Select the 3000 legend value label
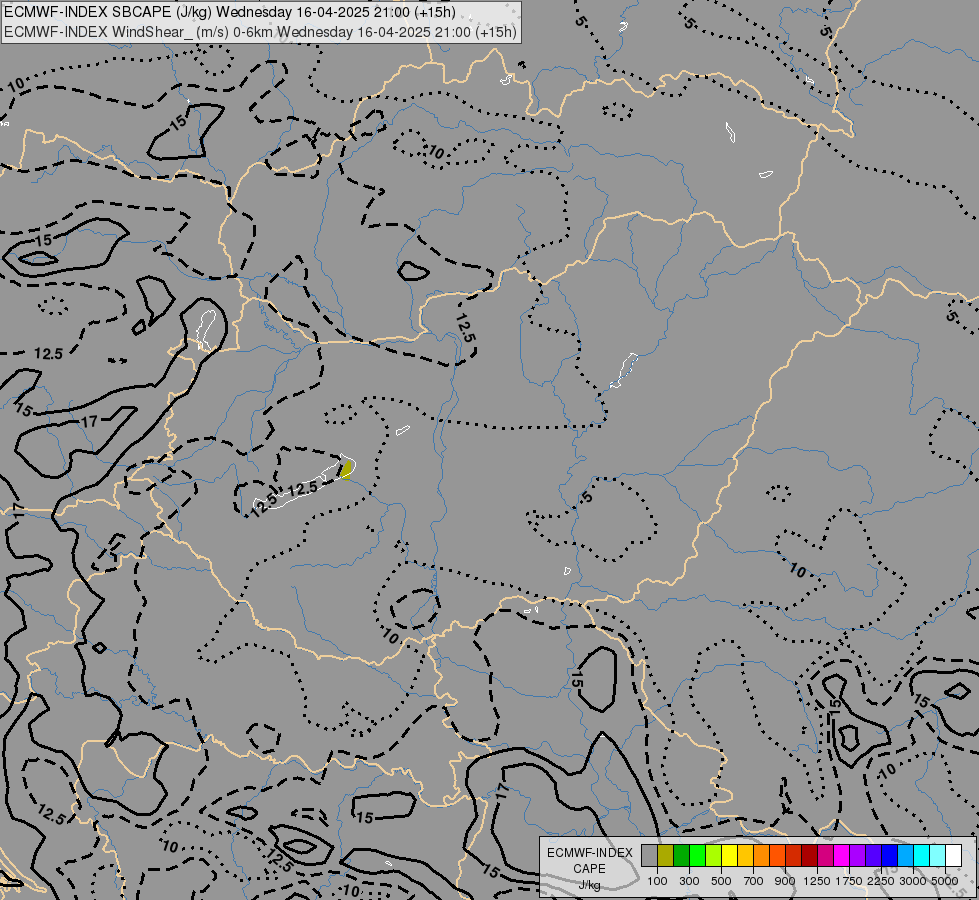Image resolution: width=979 pixels, height=900 pixels. [913, 881]
